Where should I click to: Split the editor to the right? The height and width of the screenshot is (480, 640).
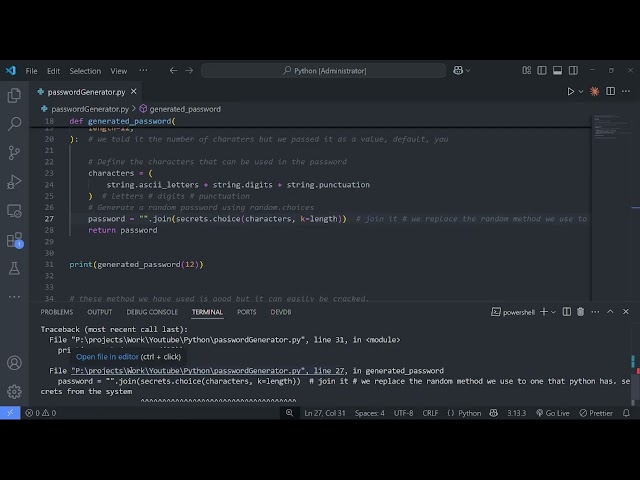611,91
